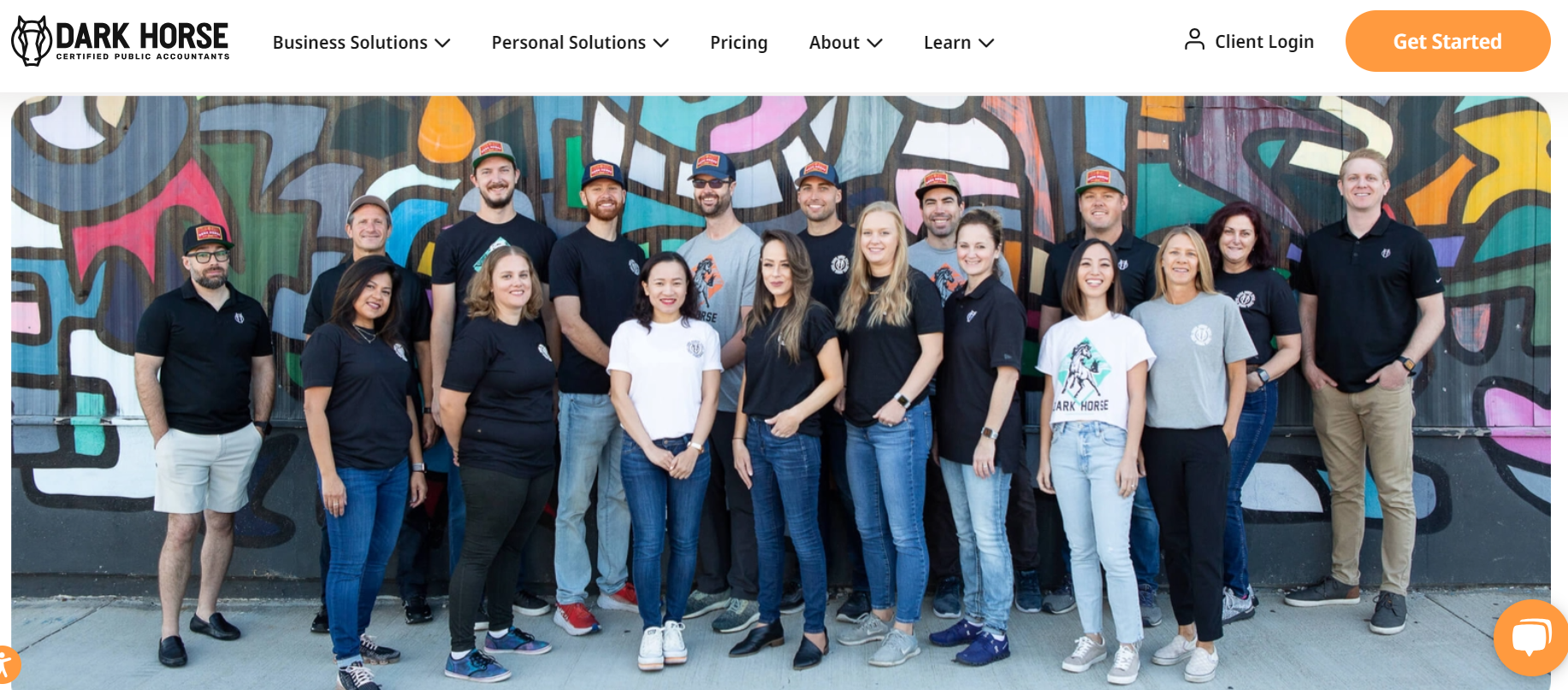Open the About menu
The image size is (1568, 690).
845,43
